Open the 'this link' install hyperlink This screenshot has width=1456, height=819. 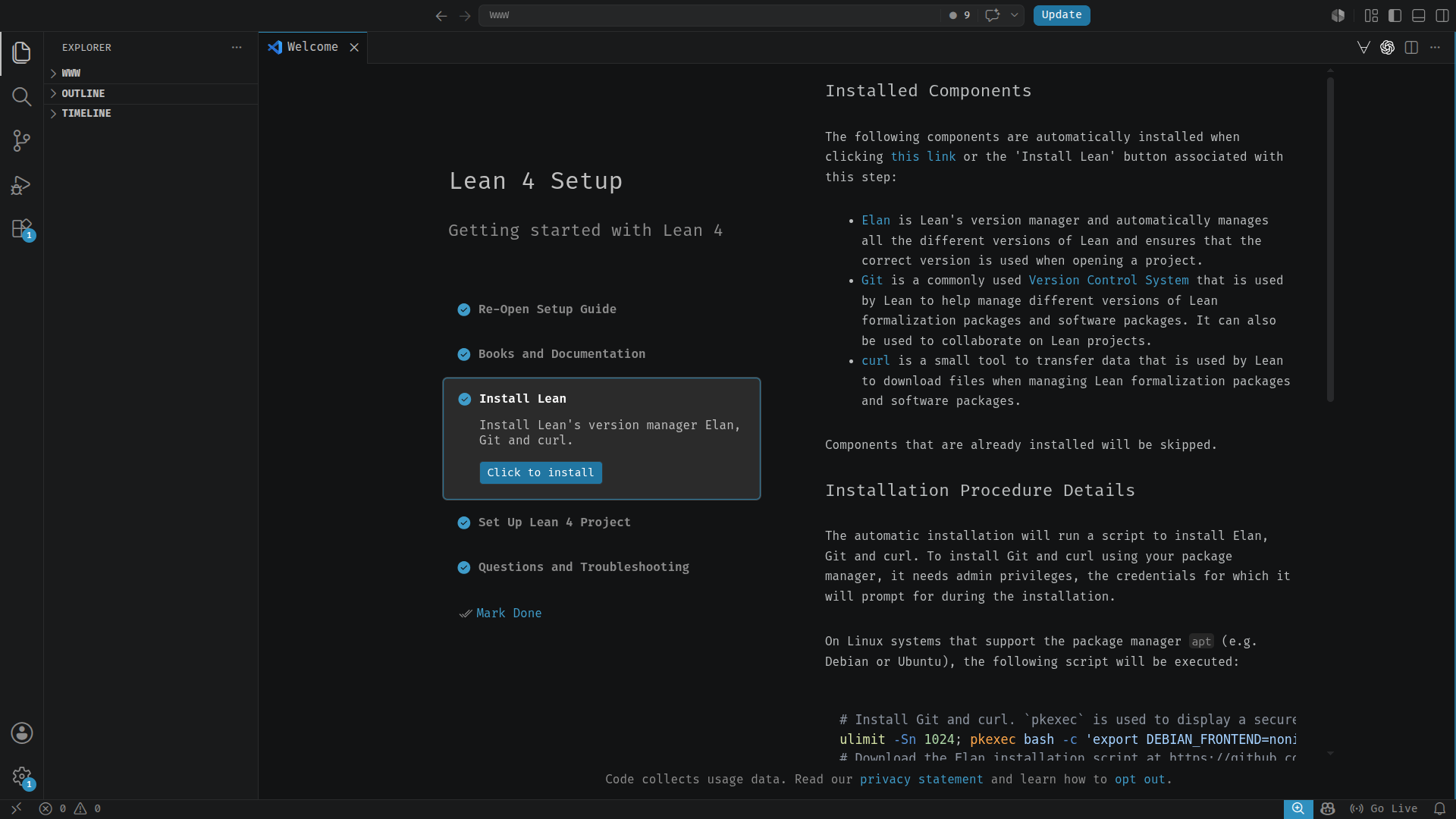[x=923, y=157]
